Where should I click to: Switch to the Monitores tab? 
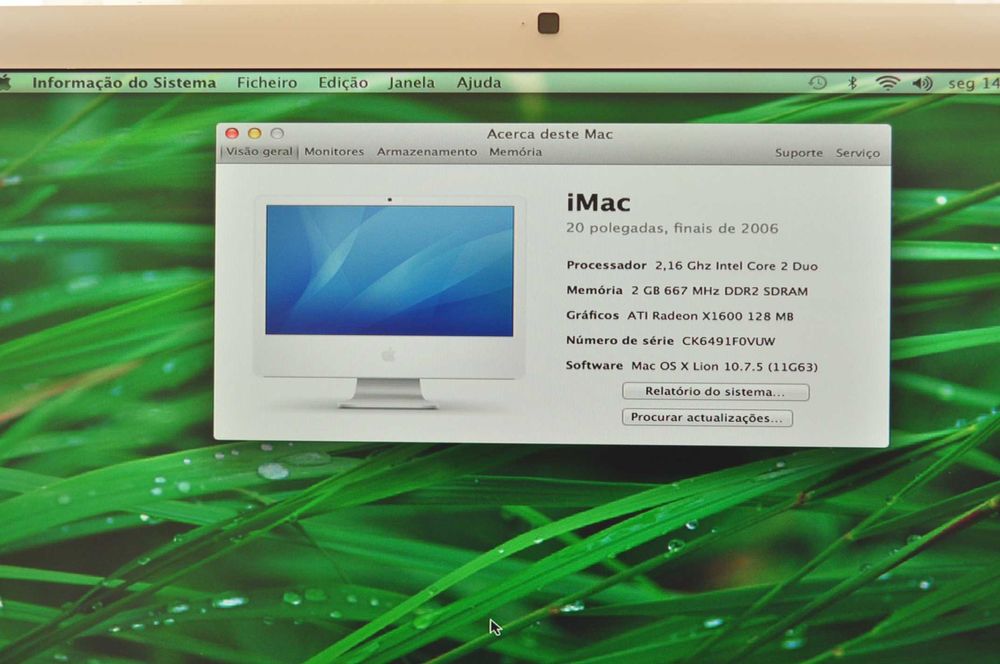334,152
